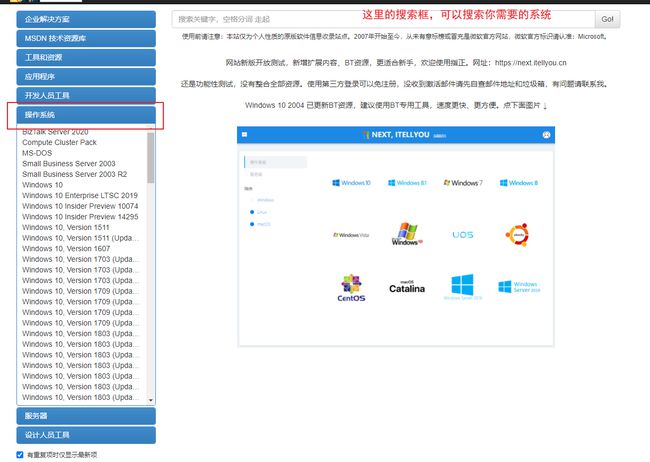Select Windows 10 Enterprise LTSC 2019
The width and height of the screenshot is (650, 462).
pos(80,195)
